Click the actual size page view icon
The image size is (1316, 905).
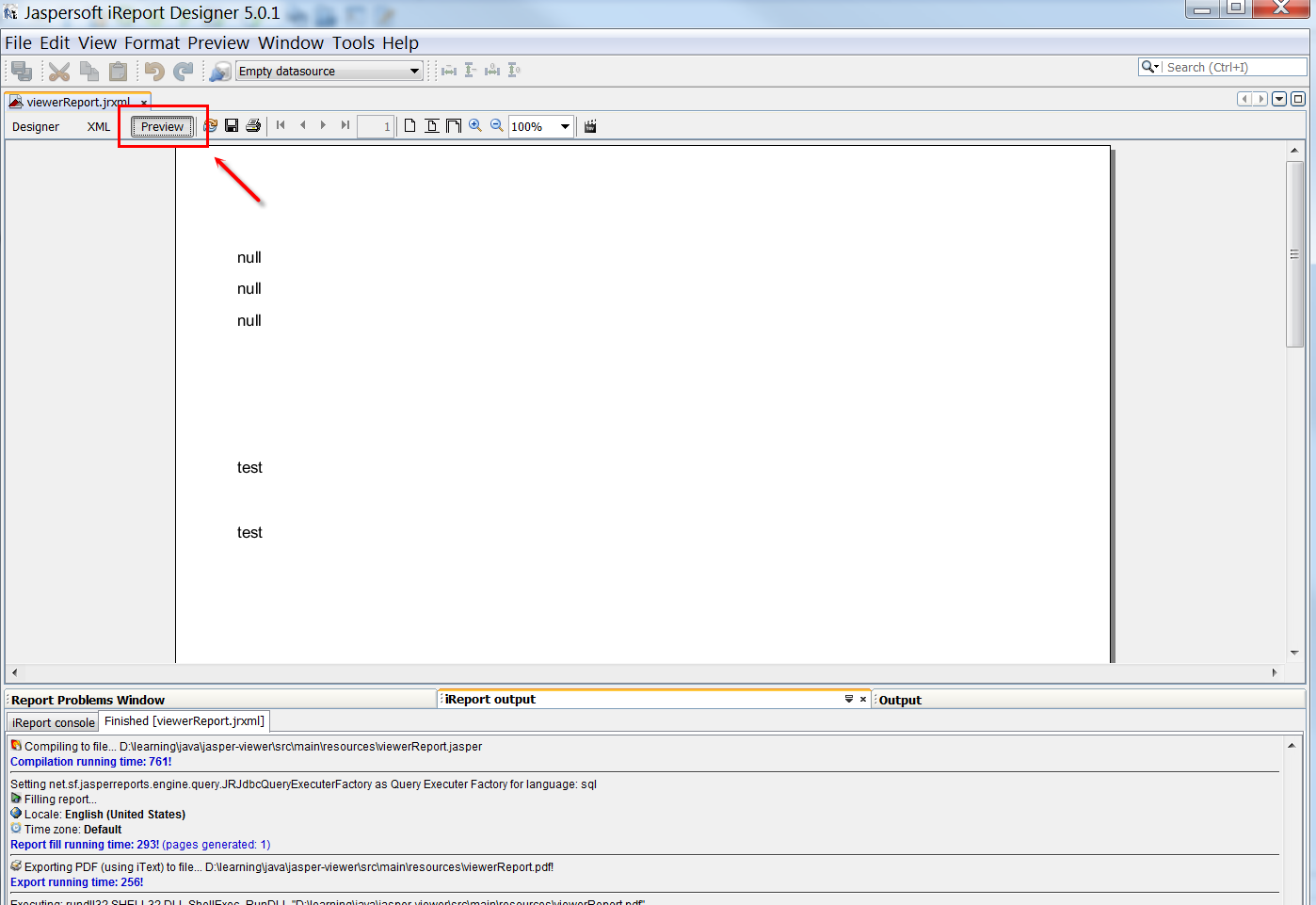pos(409,125)
